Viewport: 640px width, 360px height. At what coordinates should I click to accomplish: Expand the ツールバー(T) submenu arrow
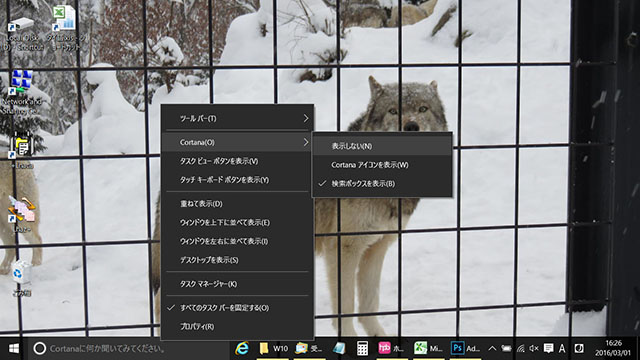[306, 118]
